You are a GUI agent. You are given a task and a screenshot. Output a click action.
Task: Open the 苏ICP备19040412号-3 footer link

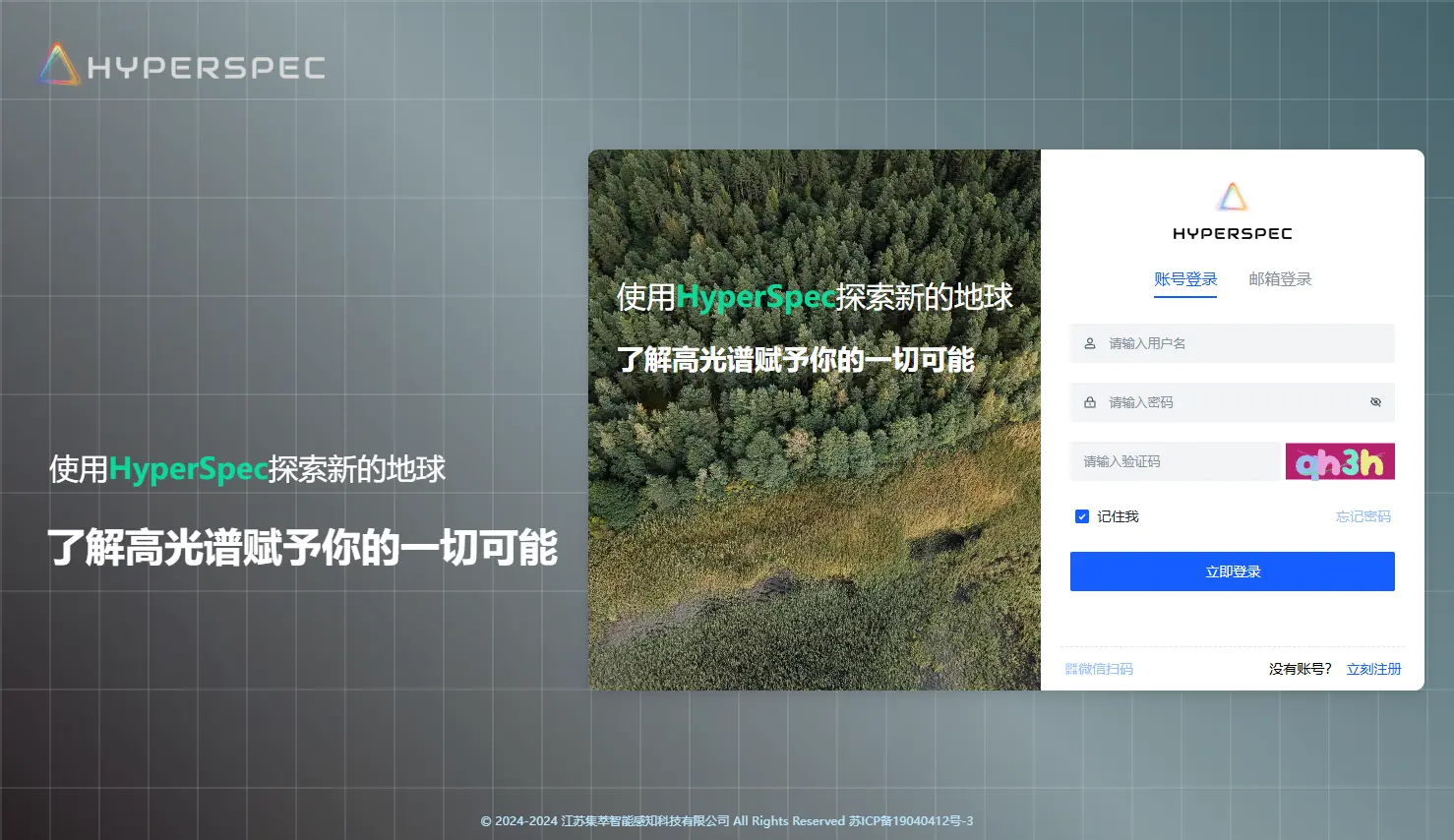911,821
